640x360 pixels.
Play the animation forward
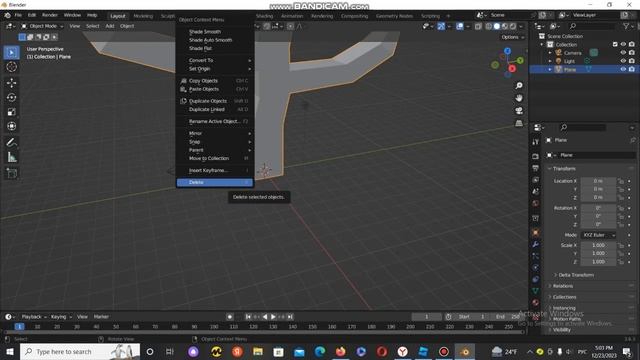click(x=273, y=317)
